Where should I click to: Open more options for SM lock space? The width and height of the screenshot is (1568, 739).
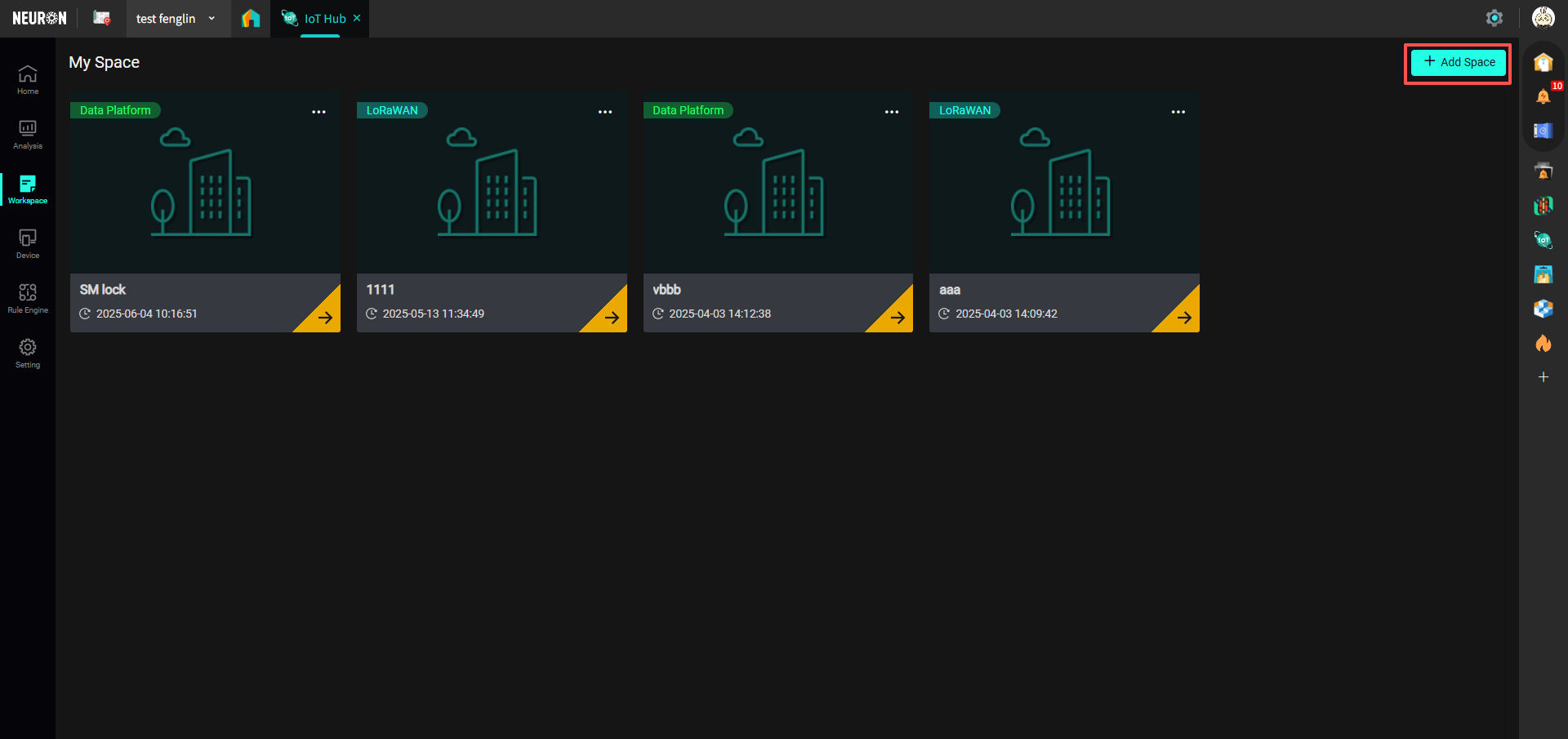[x=318, y=112]
